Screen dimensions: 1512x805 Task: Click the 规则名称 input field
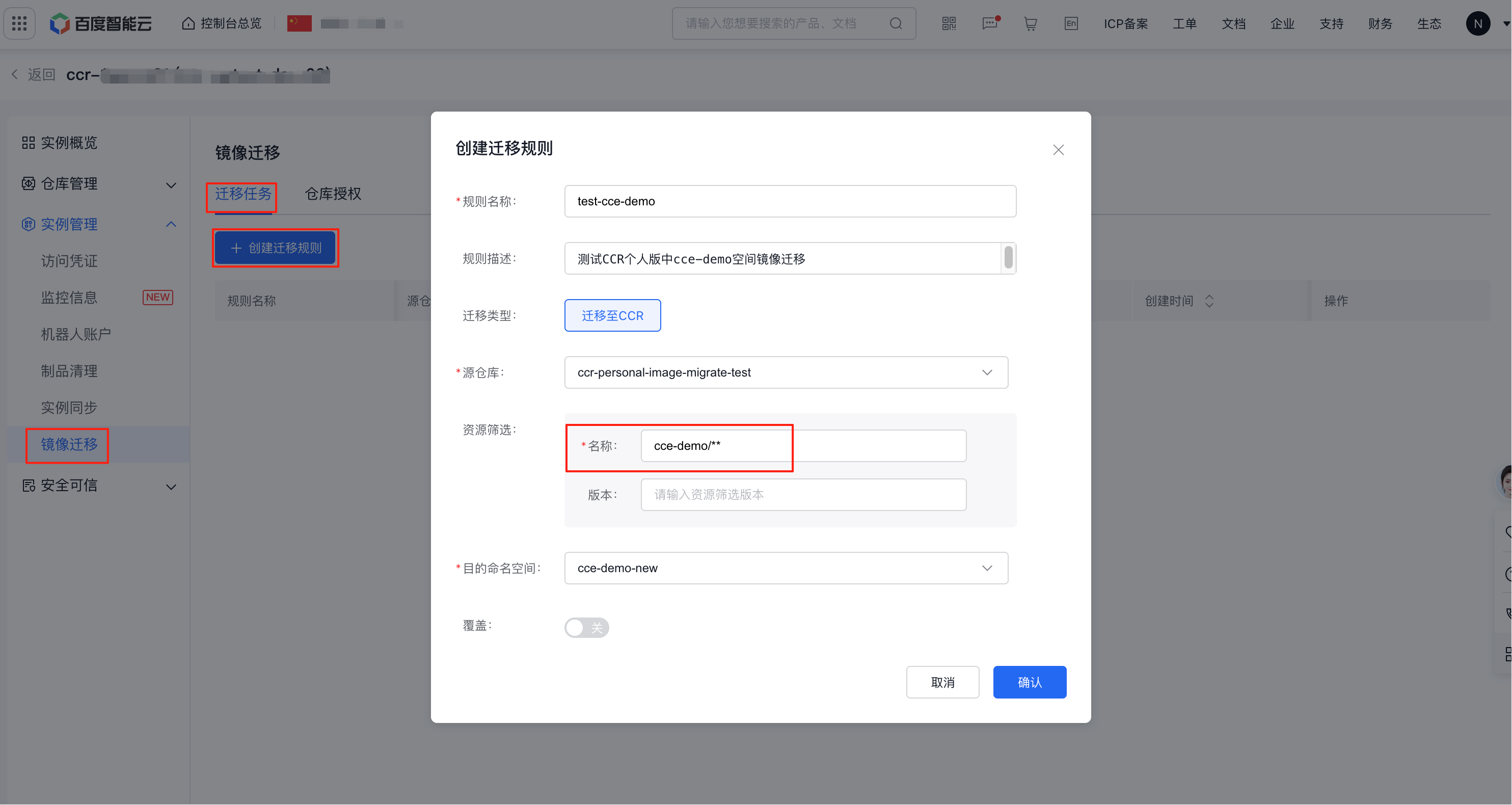coord(790,201)
